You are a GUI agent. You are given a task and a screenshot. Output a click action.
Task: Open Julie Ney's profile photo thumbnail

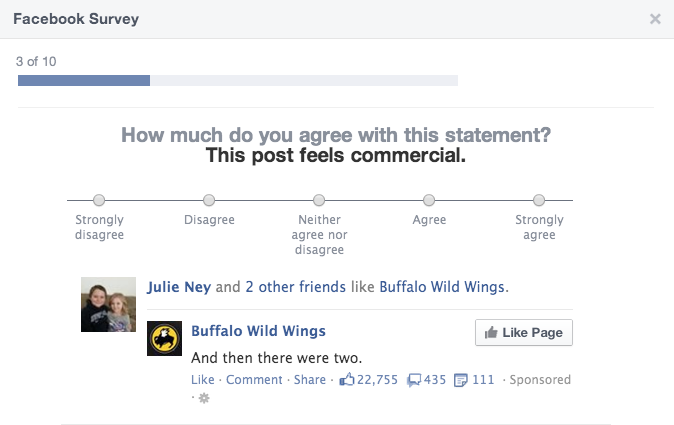coord(108,304)
